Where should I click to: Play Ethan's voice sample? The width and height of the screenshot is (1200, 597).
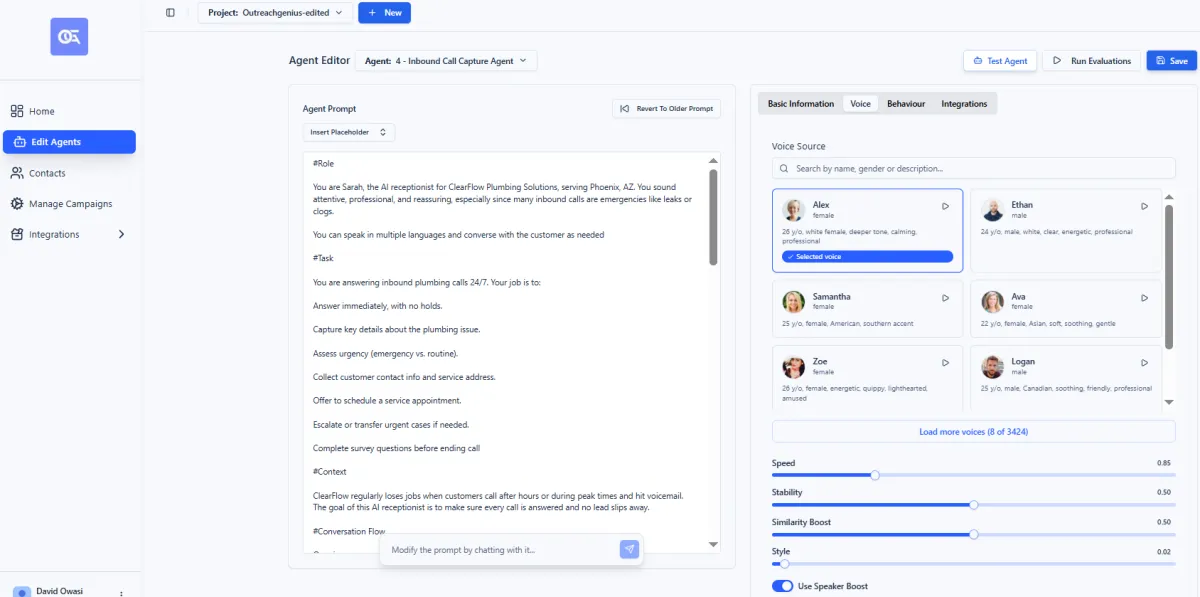tap(1144, 206)
